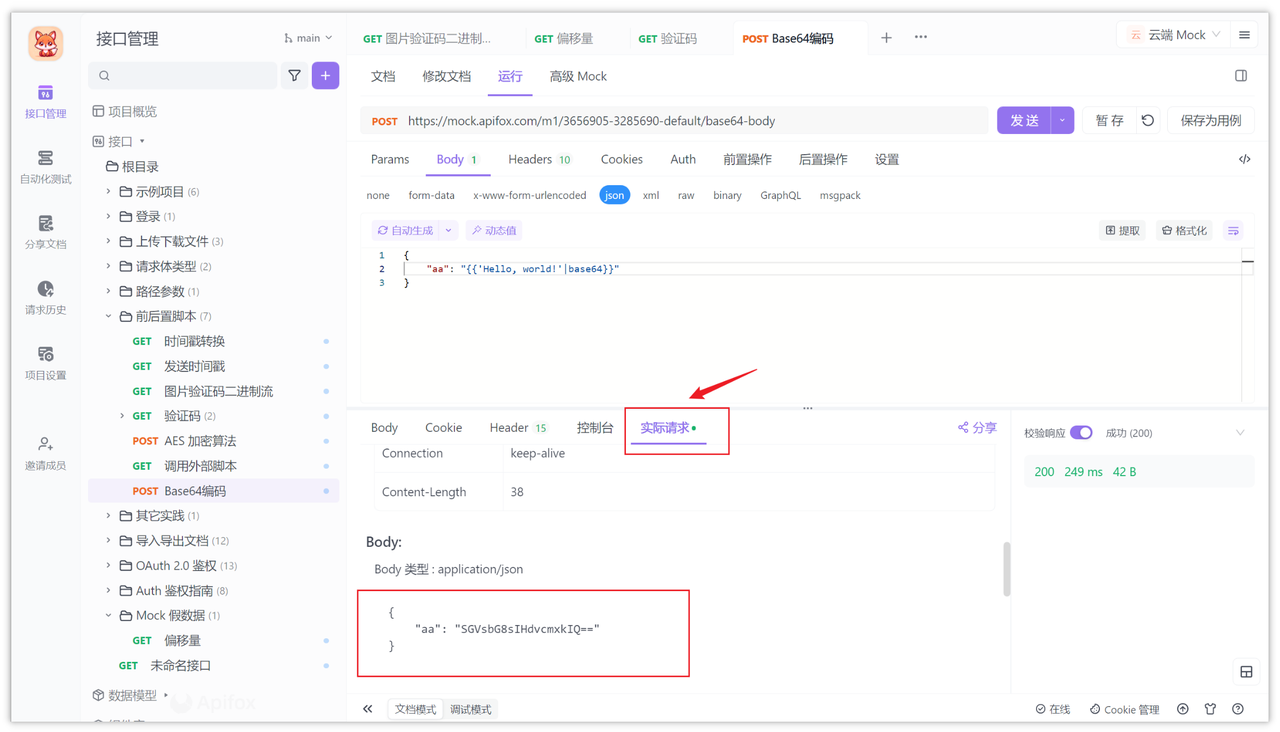Click the shirt theme icon in status bar
This screenshot has width=1280, height=732.
pyautogui.click(x=1211, y=709)
